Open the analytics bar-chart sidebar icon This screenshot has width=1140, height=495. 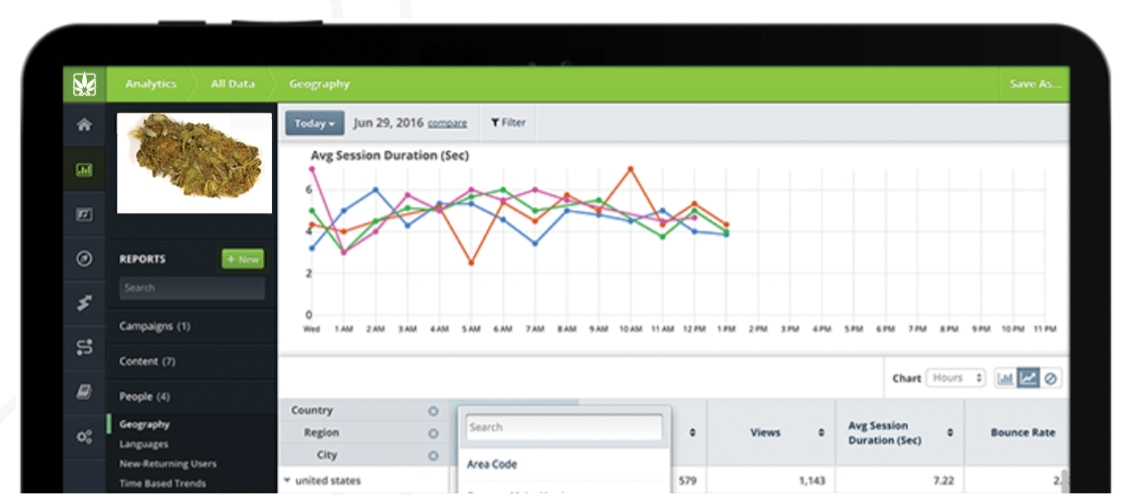coord(84,170)
